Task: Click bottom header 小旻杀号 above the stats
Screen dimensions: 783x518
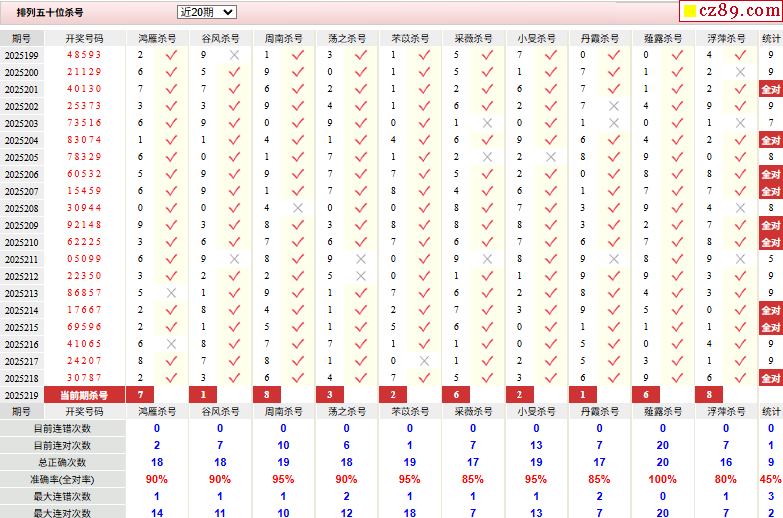Action: pos(536,412)
